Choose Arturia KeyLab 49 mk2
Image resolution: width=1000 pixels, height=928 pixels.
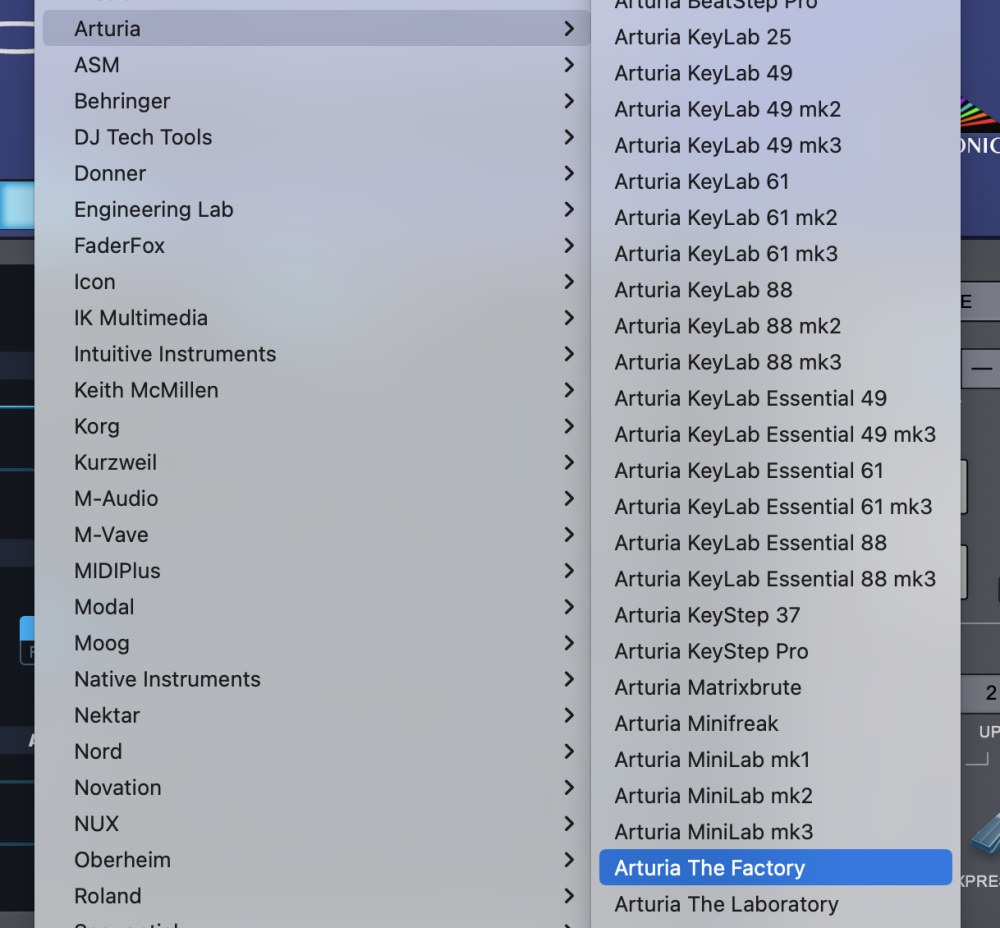point(776,110)
